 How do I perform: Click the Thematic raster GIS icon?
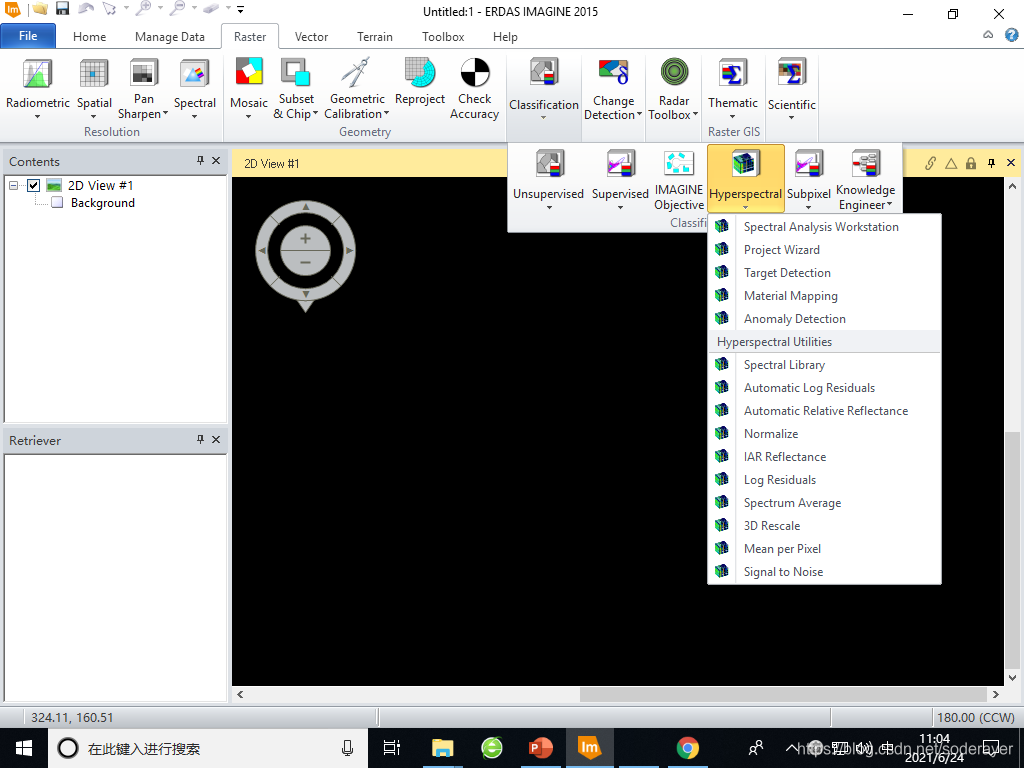pyautogui.click(x=733, y=73)
